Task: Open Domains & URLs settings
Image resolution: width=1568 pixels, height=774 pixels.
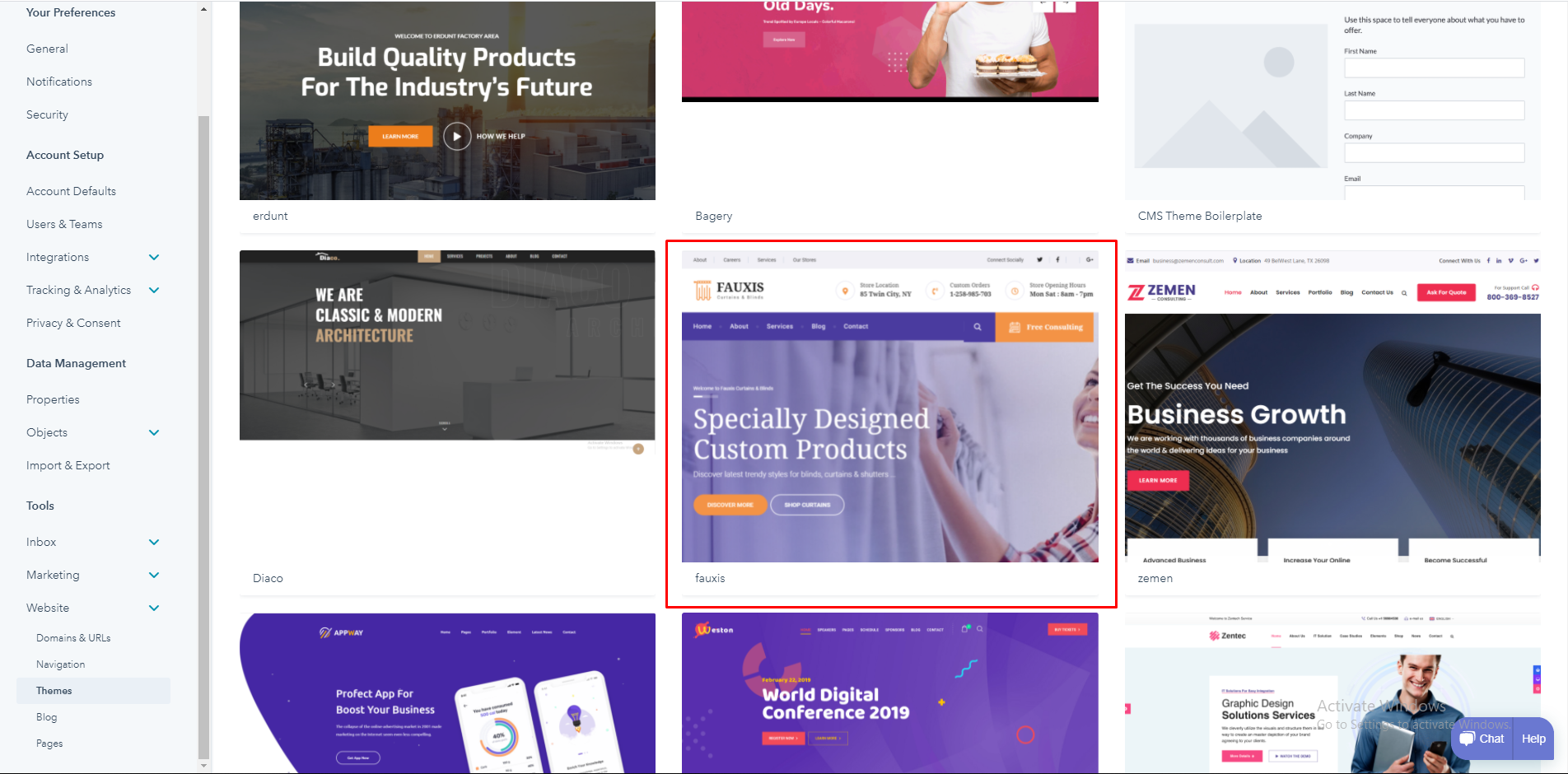Action: tap(73, 638)
